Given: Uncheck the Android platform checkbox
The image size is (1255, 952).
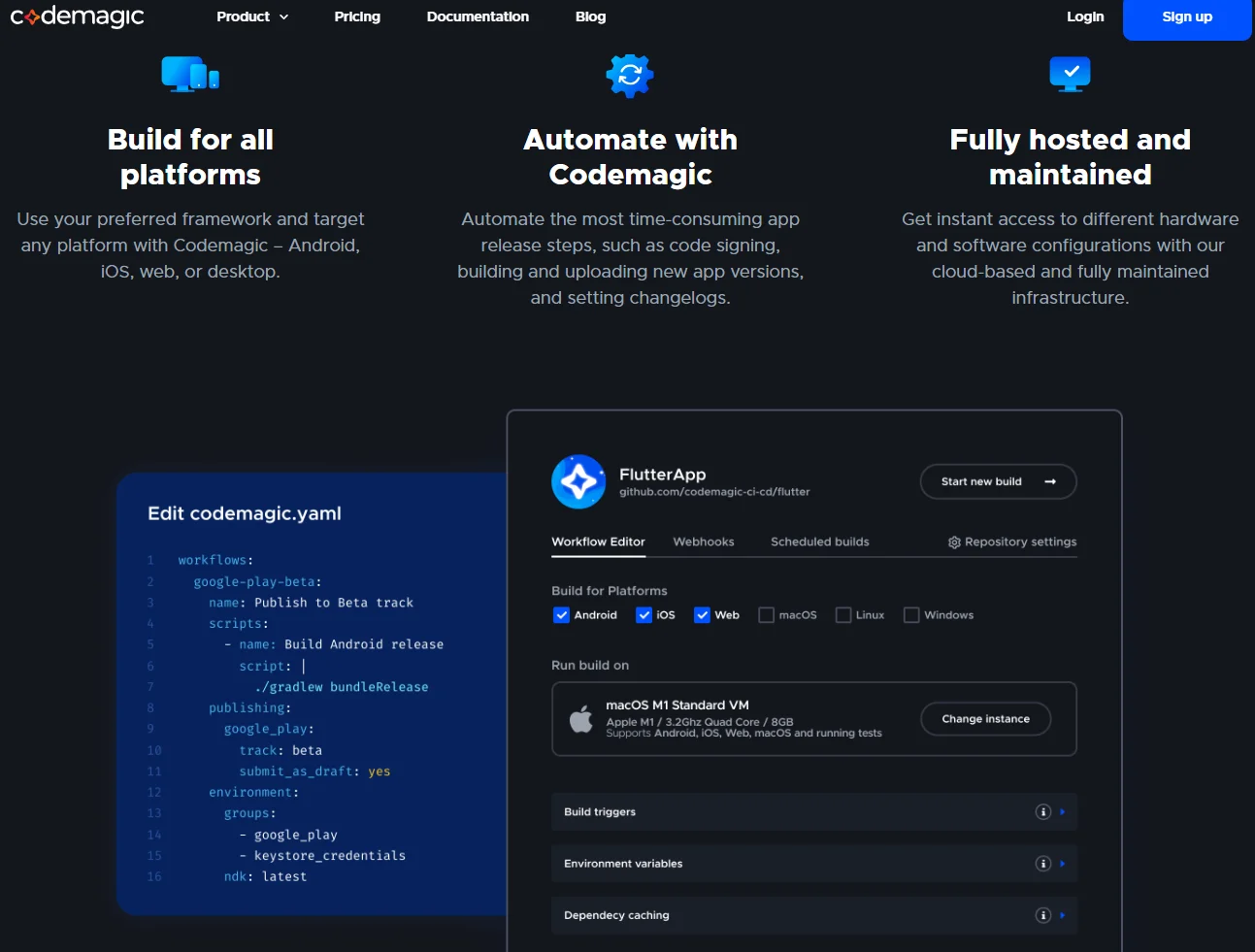Looking at the screenshot, I should 561,615.
